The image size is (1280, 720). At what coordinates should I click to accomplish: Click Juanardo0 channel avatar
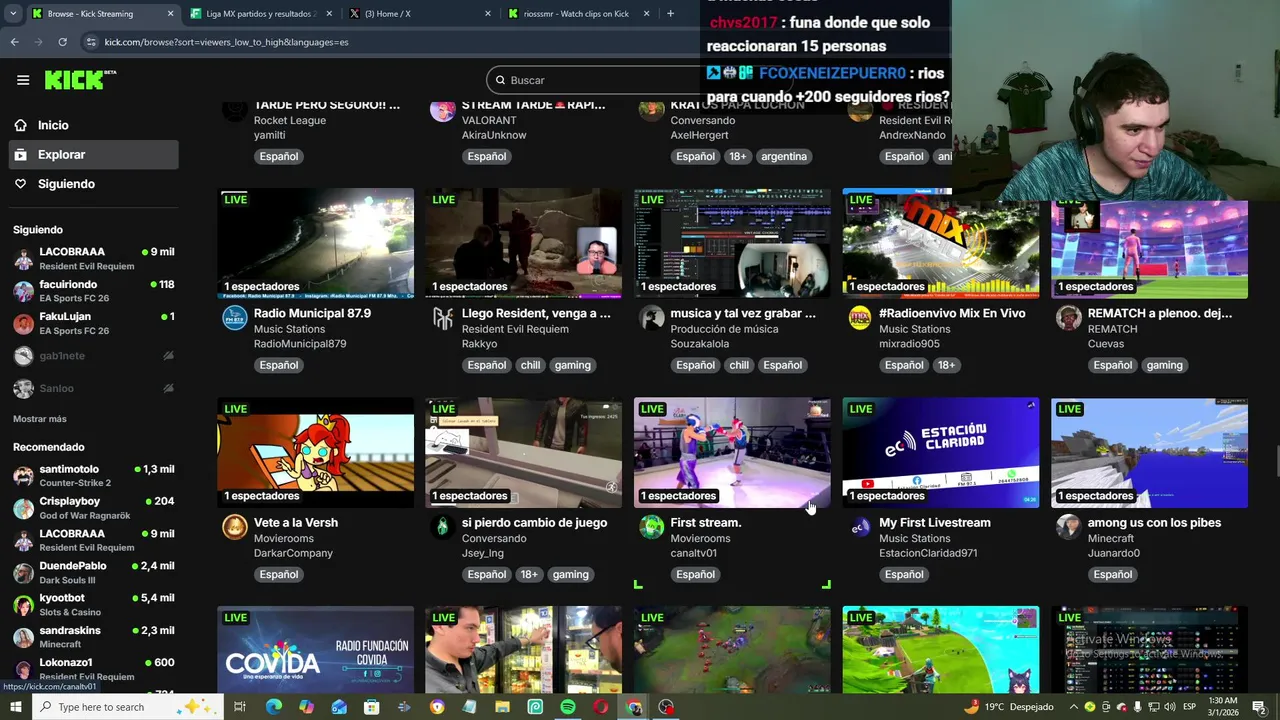pyautogui.click(x=1069, y=527)
